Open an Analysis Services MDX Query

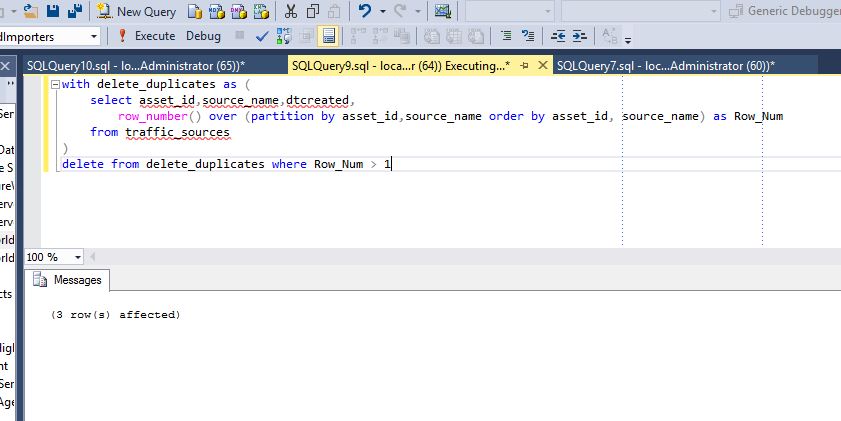click(x=217, y=11)
